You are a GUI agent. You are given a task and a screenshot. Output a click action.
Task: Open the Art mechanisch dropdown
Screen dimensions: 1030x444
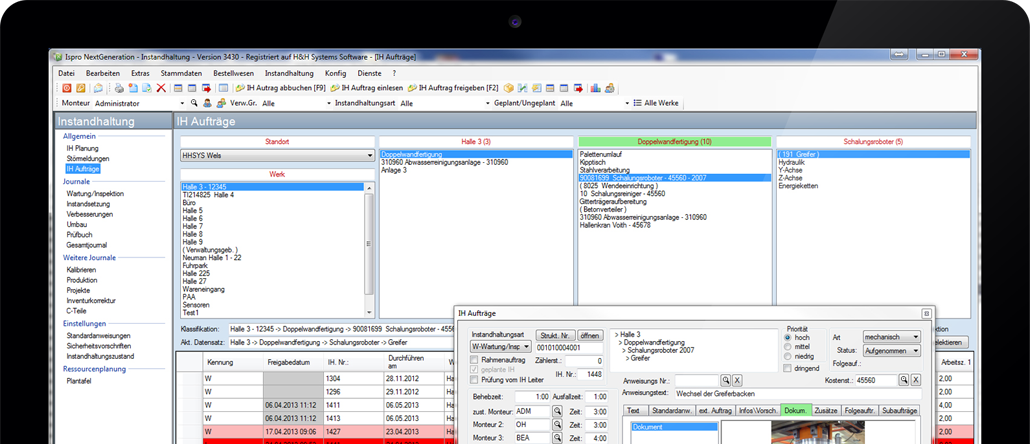tap(891, 336)
